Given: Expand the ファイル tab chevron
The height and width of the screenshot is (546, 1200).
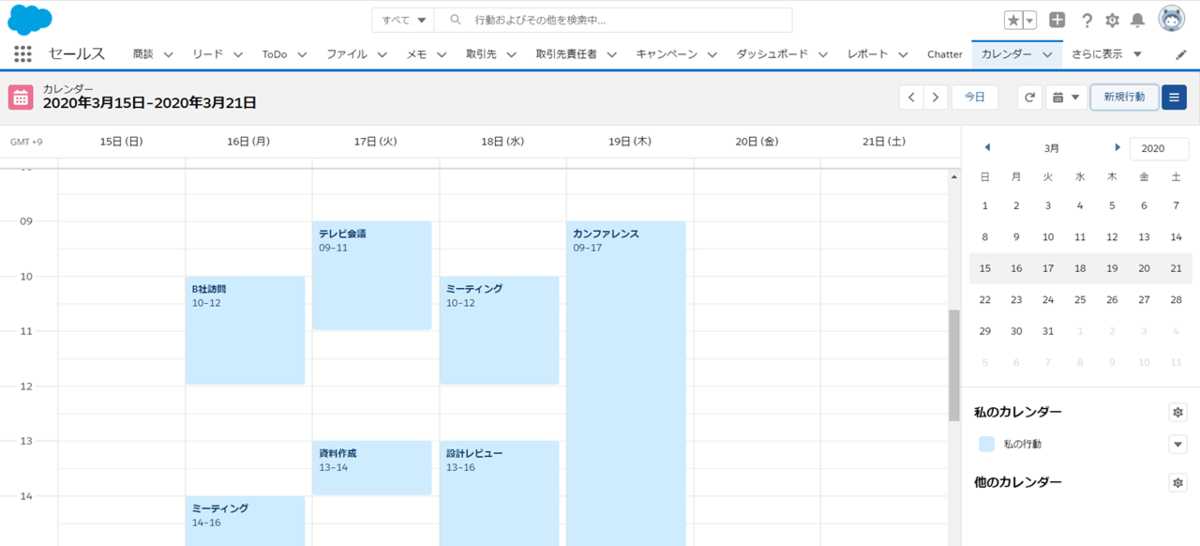Looking at the screenshot, I should 381,55.
